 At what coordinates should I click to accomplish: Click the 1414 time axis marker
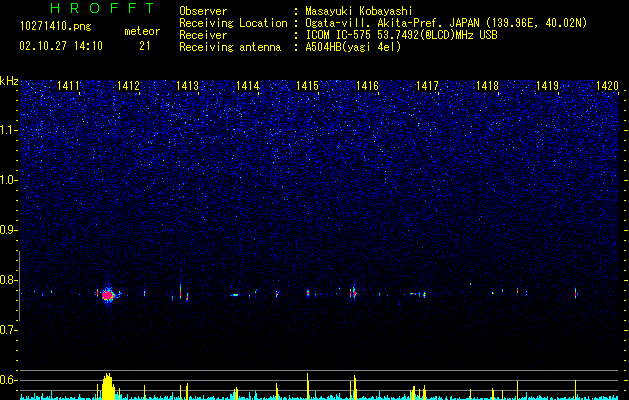(248, 85)
